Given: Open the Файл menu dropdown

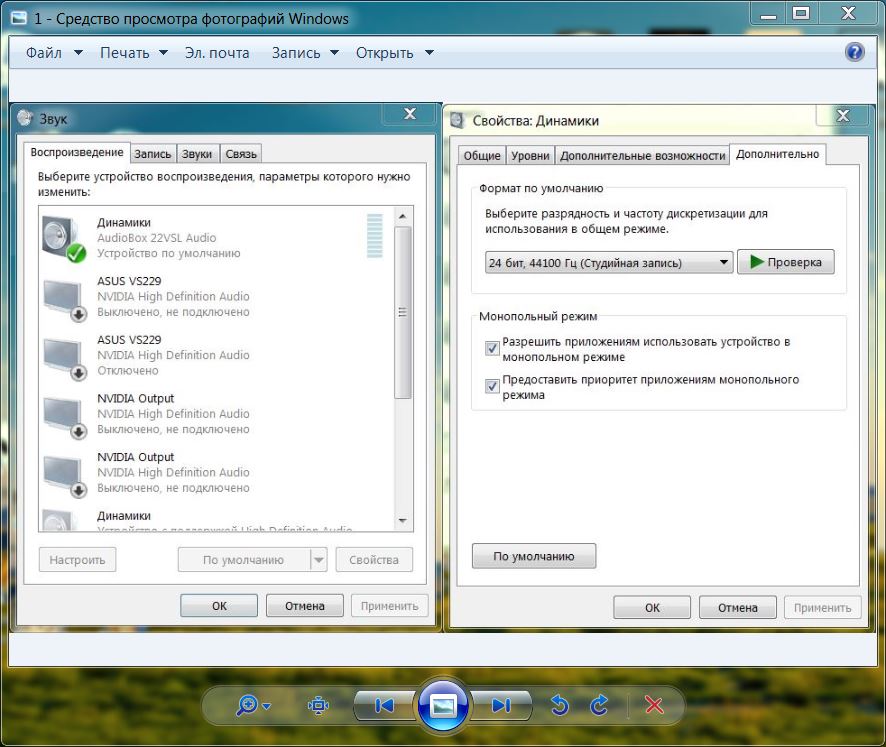Looking at the screenshot, I should pyautogui.click(x=54, y=53).
